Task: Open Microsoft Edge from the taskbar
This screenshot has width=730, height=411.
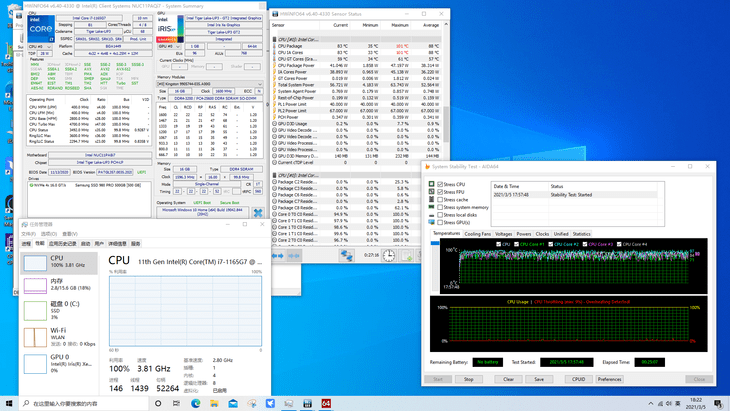Action: pos(196,403)
